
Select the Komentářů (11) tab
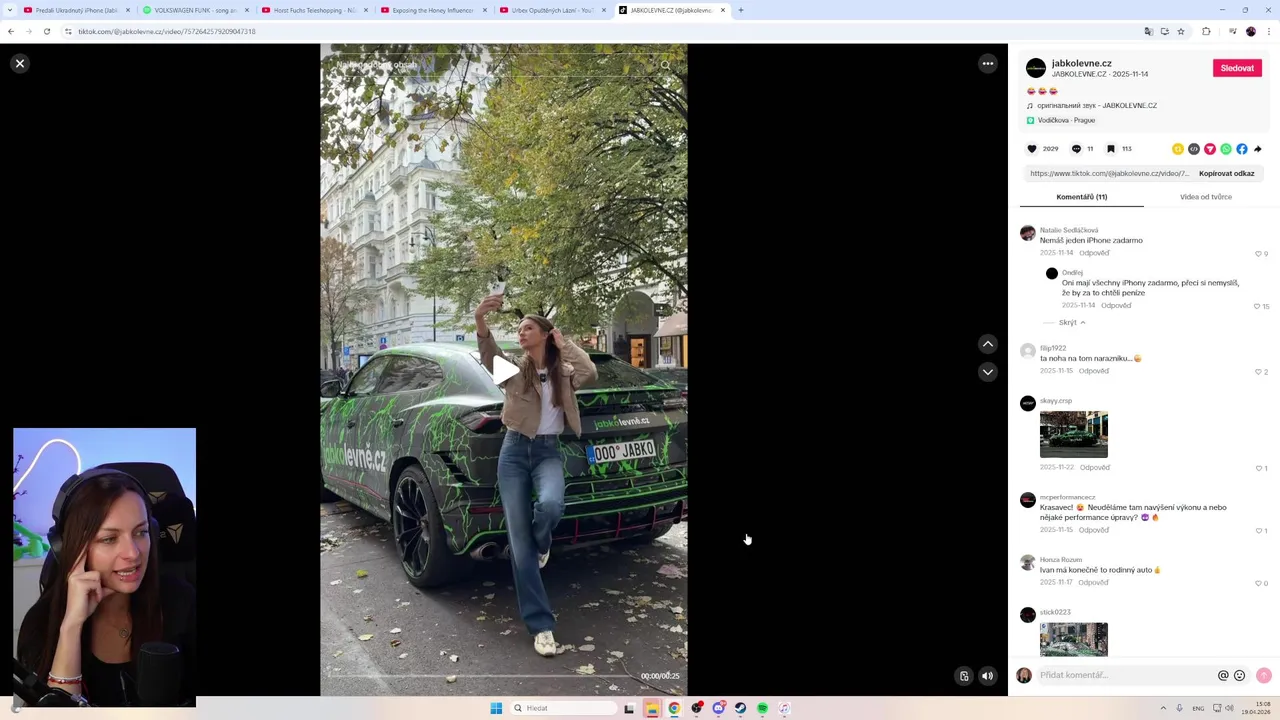click(x=1082, y=197)
